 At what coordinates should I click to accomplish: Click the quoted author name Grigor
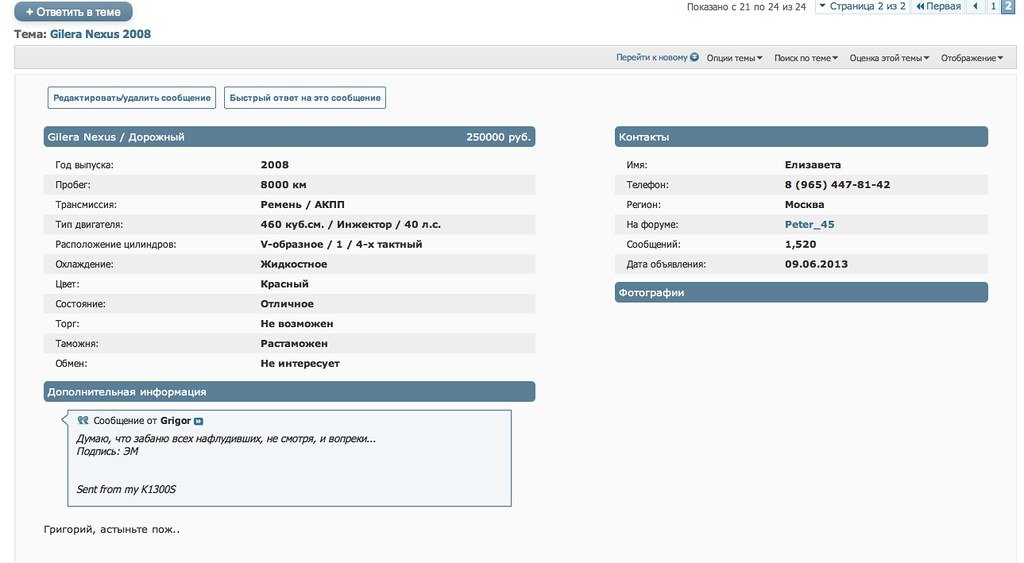(176, 421)
